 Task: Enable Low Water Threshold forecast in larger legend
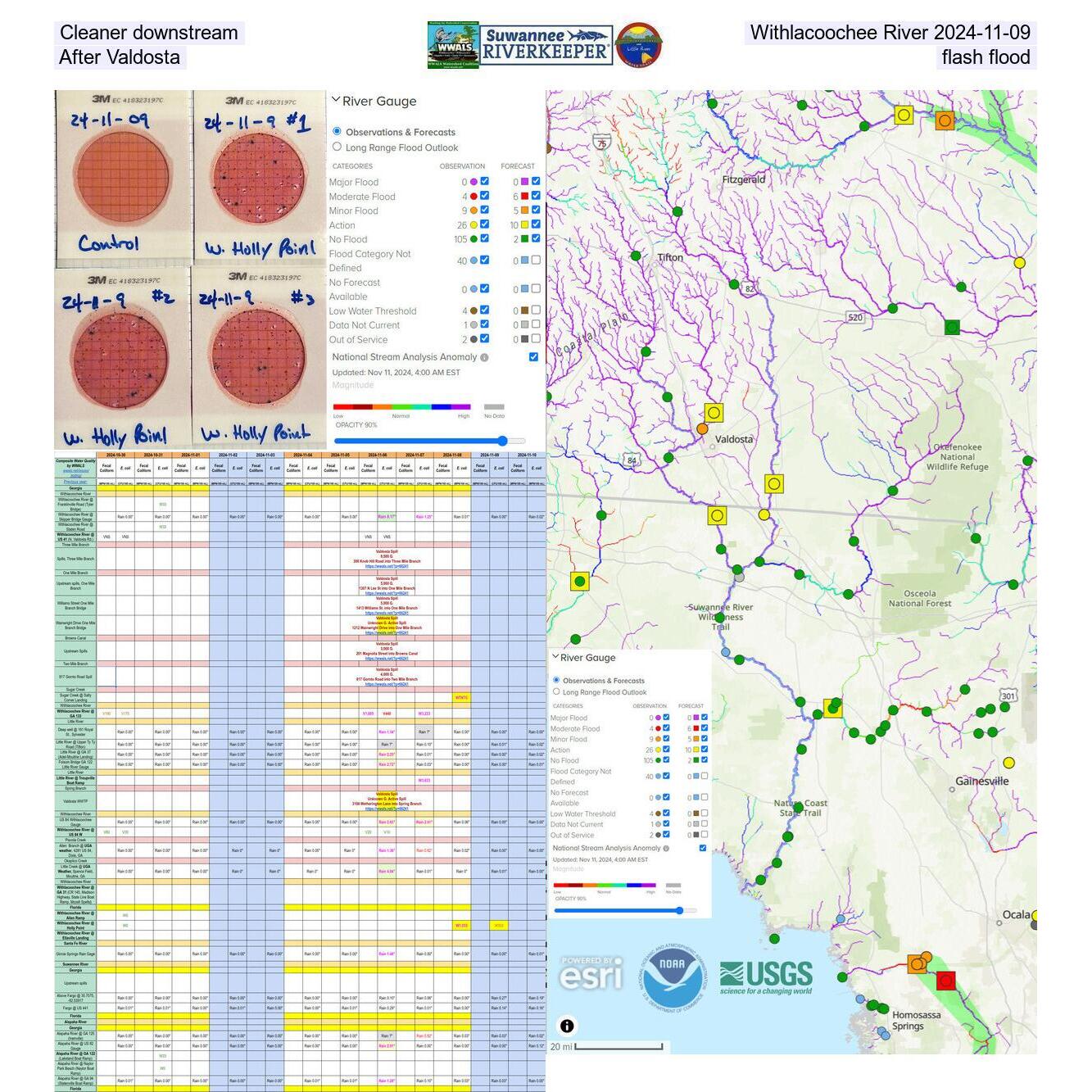[536, 310]
